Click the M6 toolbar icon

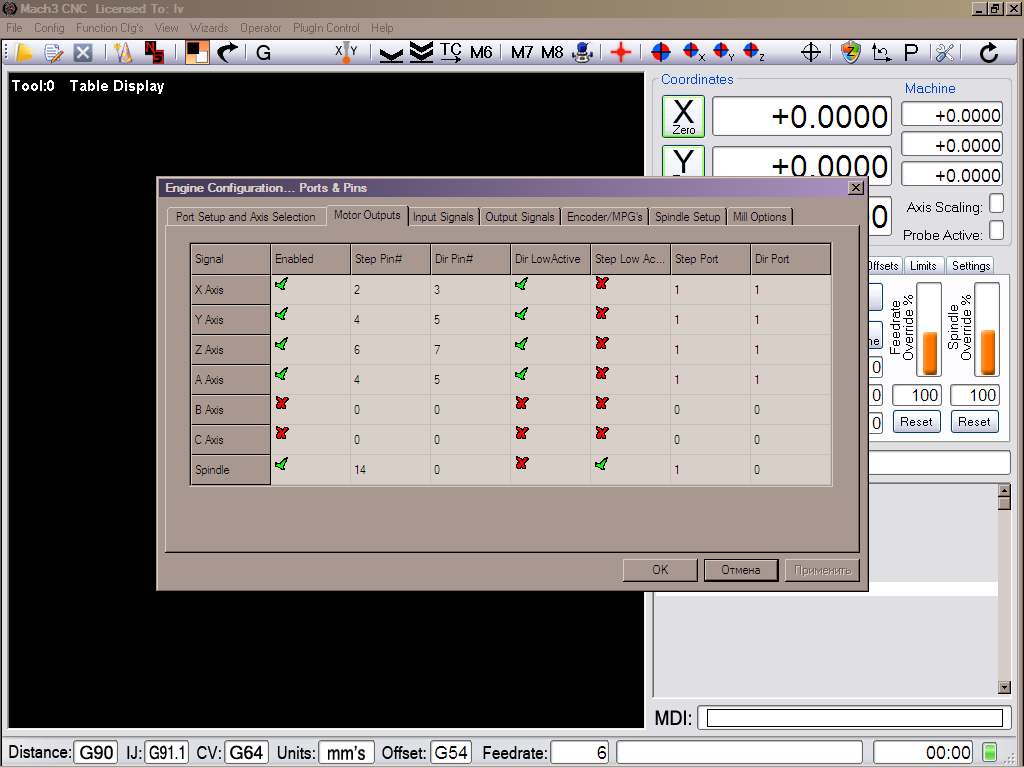[x=481, y=52]
